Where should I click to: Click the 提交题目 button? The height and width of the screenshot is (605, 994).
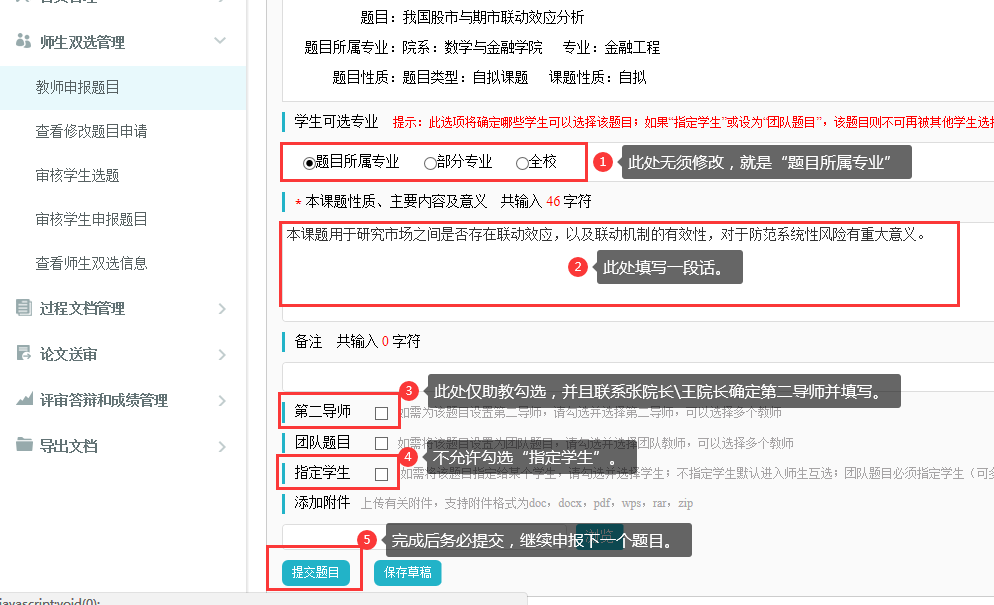pos(315,573)
